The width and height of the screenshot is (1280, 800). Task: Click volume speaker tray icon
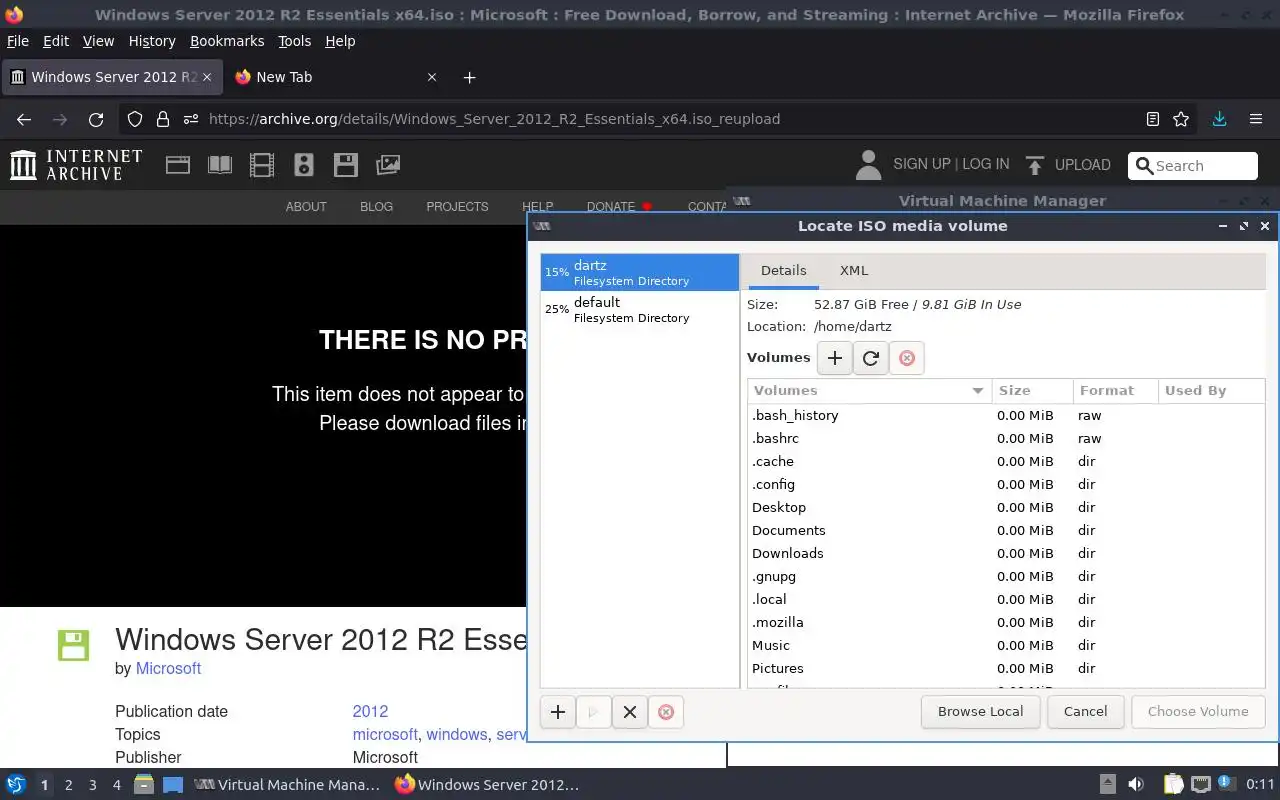click(x=1136, y=785)
